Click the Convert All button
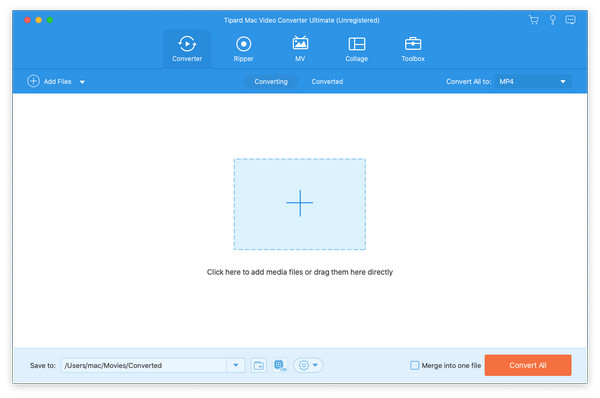The image size is (600, 398). 528,365
